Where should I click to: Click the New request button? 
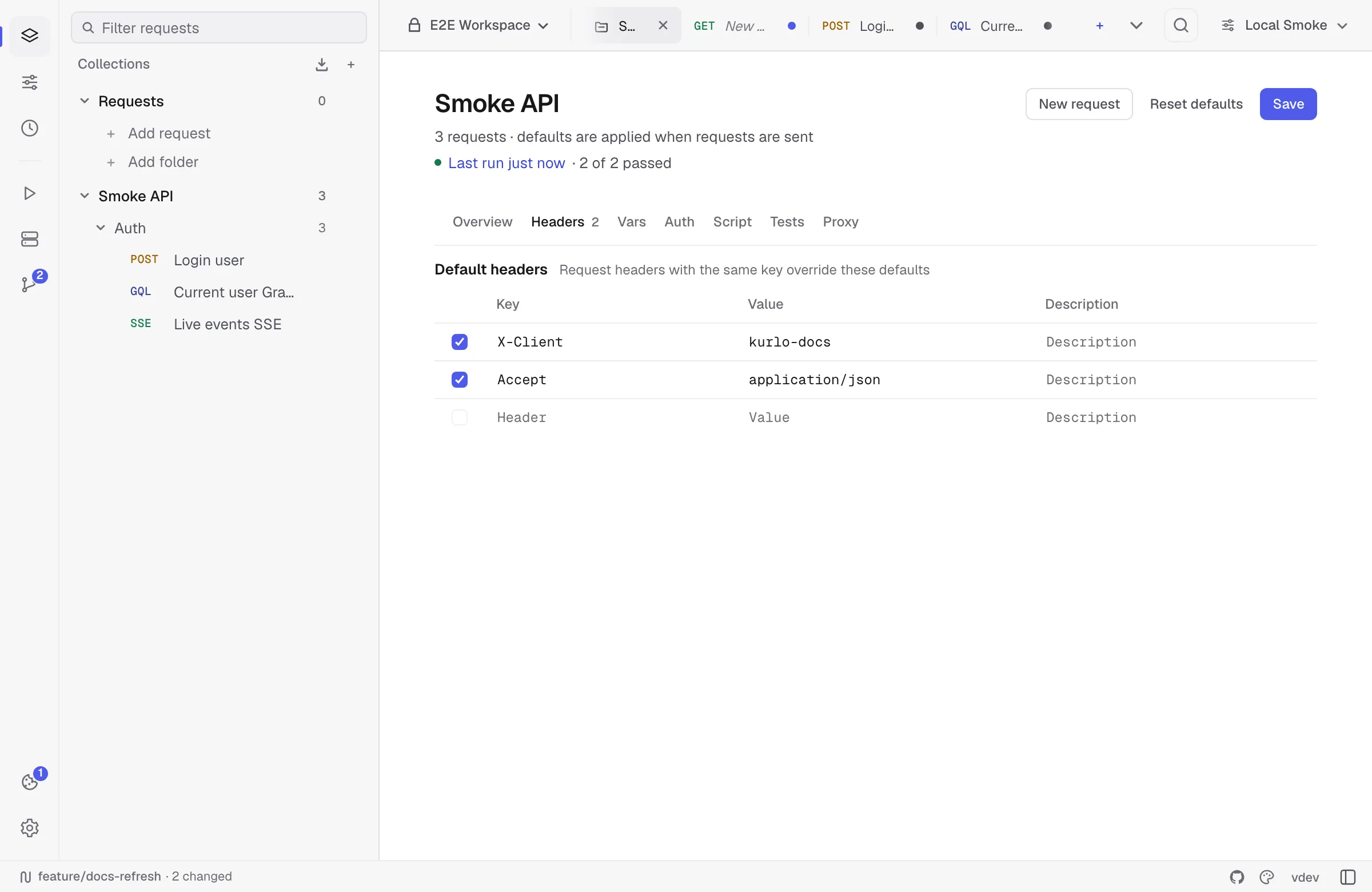(1079, 105)
